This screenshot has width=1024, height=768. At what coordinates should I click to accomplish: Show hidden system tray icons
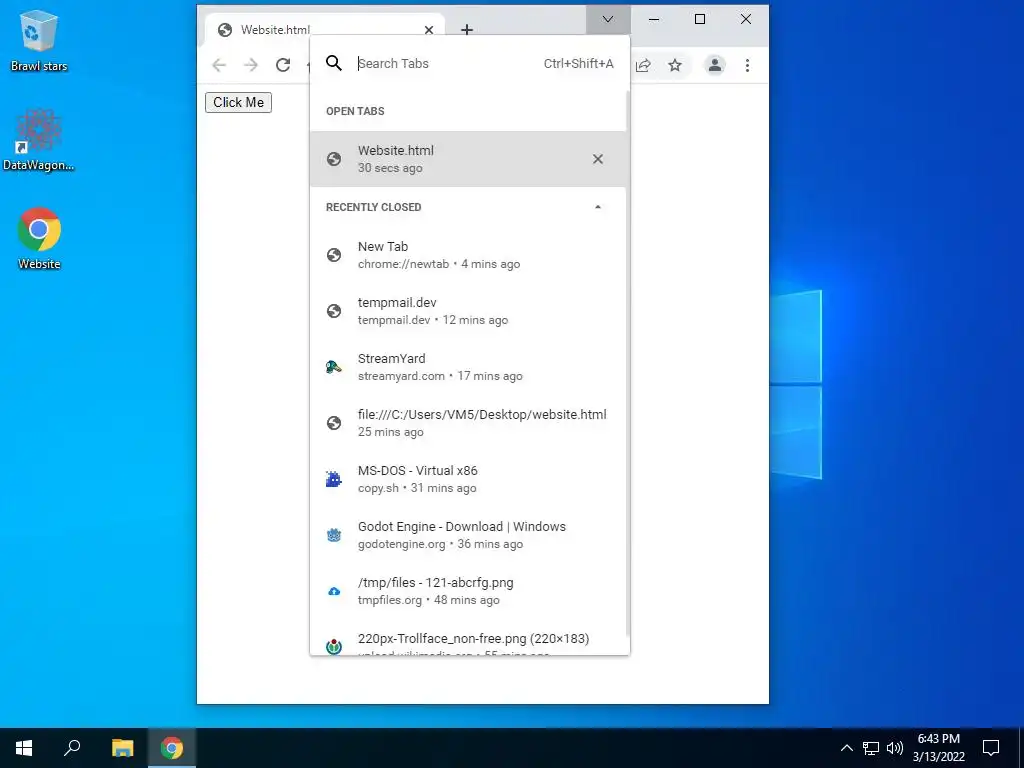click(x=846, y=748)
